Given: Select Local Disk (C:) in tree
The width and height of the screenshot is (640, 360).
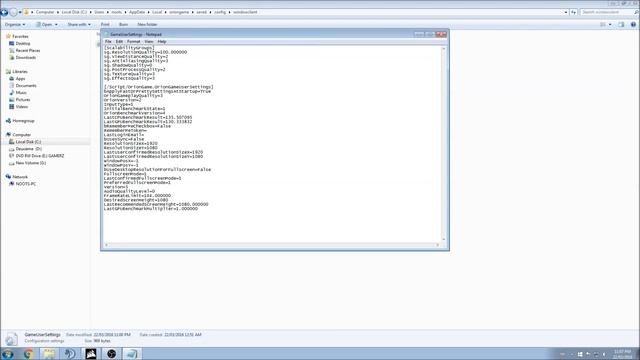Looking at the screenshot, I should coord(28,142).
